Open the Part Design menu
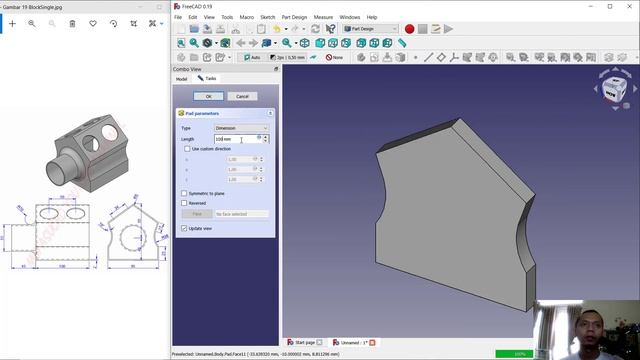The image size is (640, 360). (x=294, y=17)
